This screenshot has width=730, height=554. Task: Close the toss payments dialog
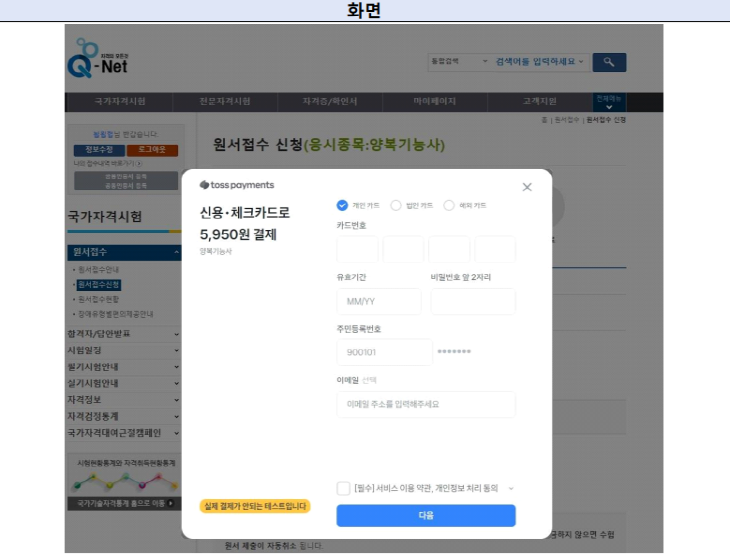(527, 187)
